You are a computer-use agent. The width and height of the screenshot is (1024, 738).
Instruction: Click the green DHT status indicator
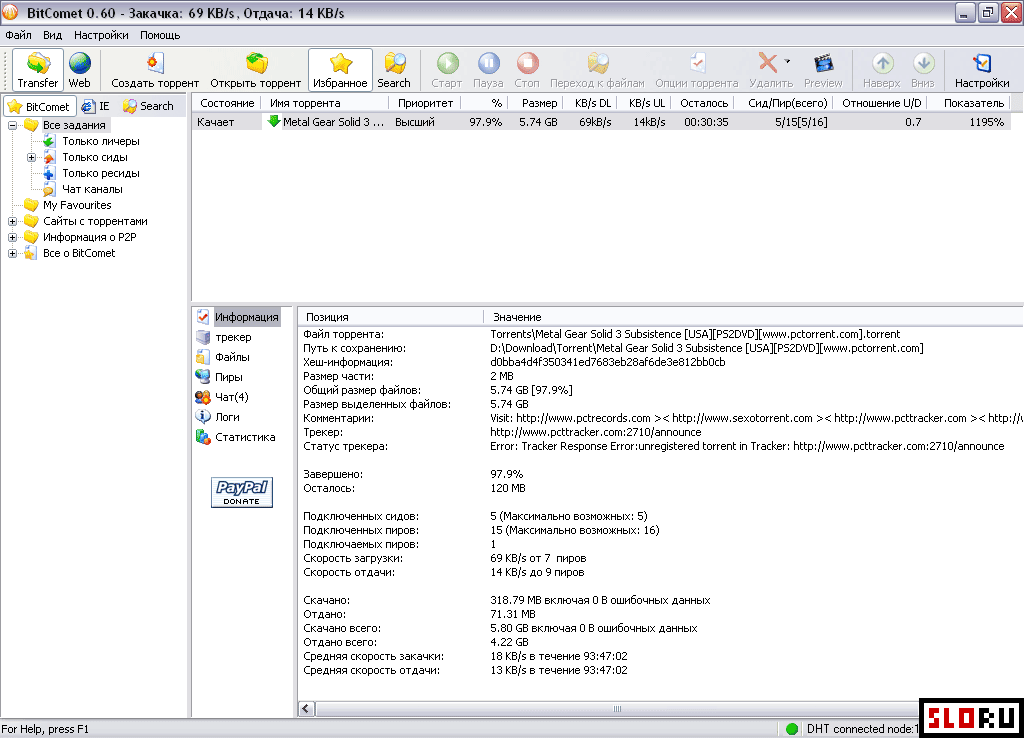pos(792,729)
